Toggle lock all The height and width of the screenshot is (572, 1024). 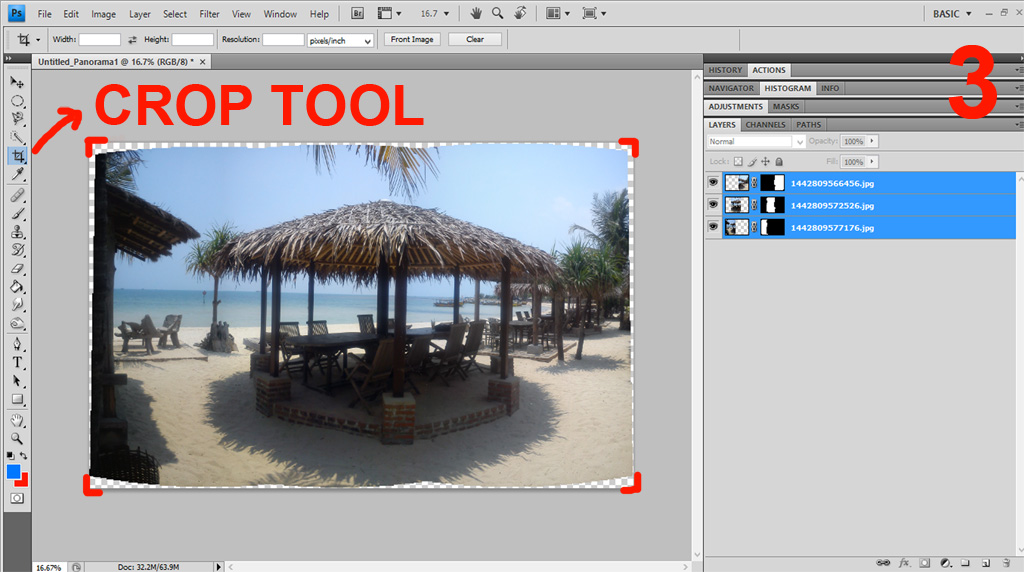tap(779, 161)
